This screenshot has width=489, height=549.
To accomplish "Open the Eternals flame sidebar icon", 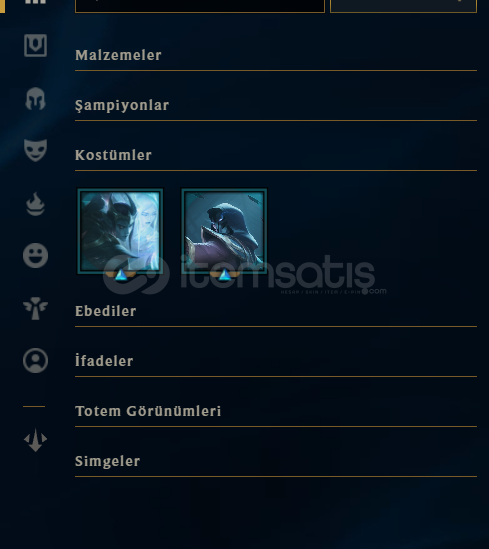I will pyautogui.click(x=35, y=203).
